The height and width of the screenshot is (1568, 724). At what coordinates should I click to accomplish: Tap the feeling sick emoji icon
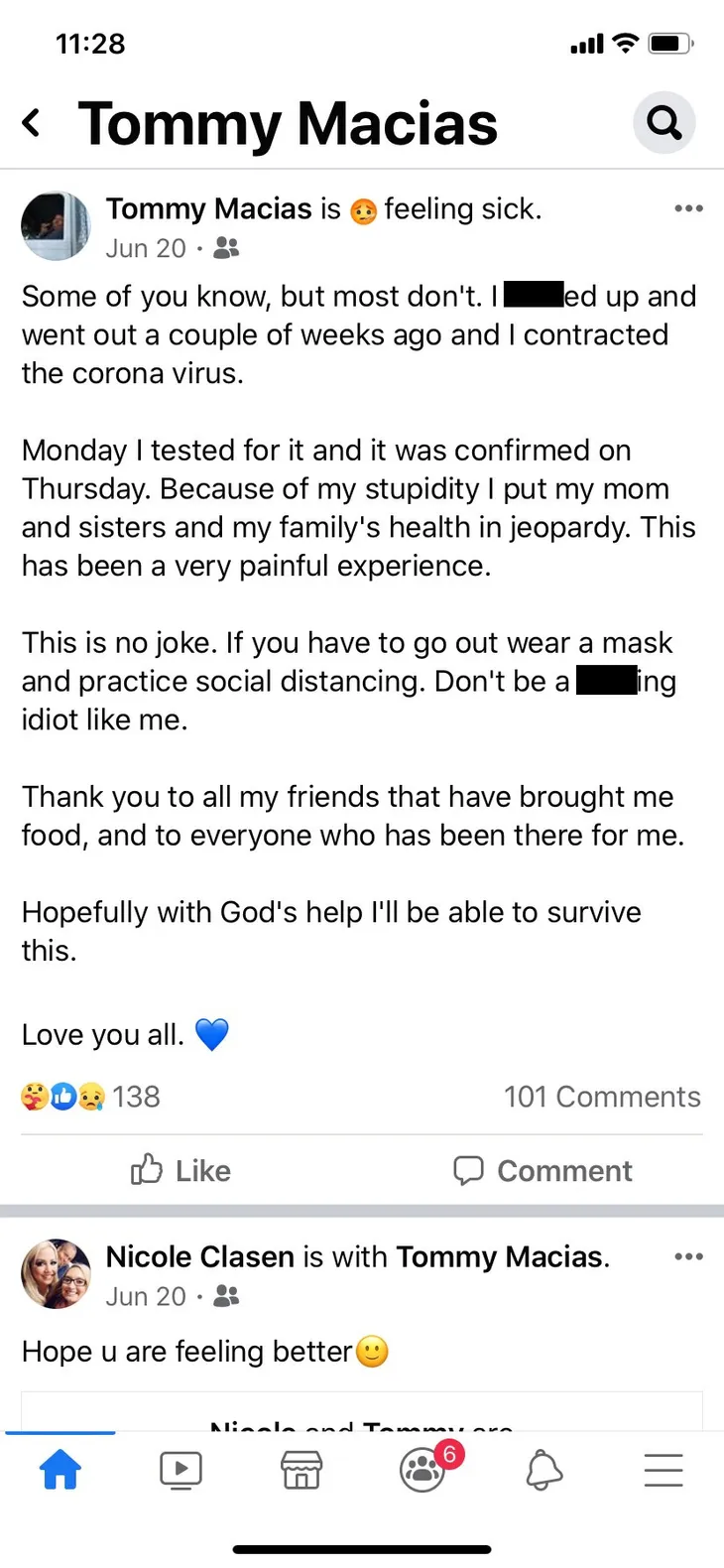[x=363, y=210]
